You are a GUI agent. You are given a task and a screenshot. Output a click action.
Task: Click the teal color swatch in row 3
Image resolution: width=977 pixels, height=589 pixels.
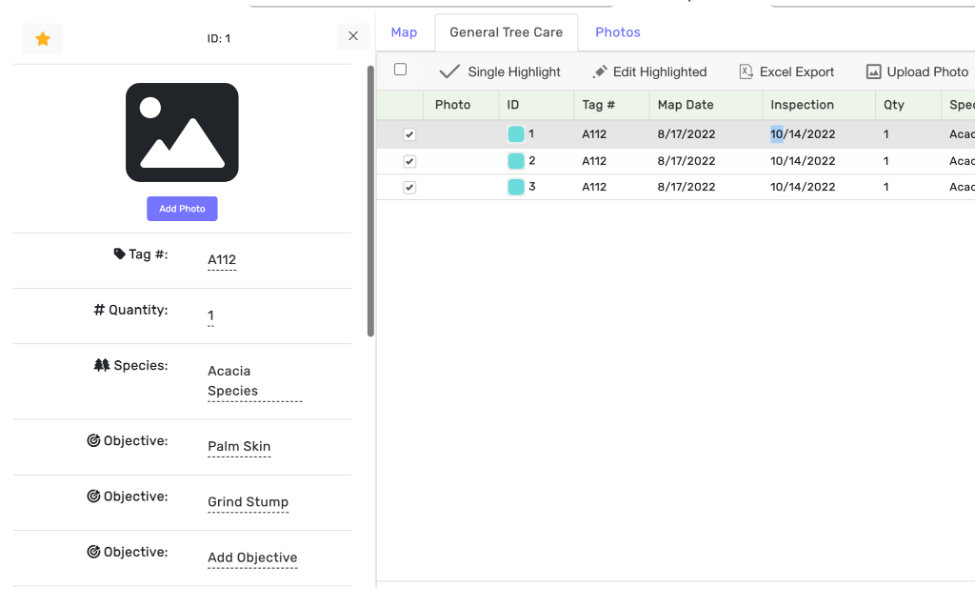[x=516, y=187]
